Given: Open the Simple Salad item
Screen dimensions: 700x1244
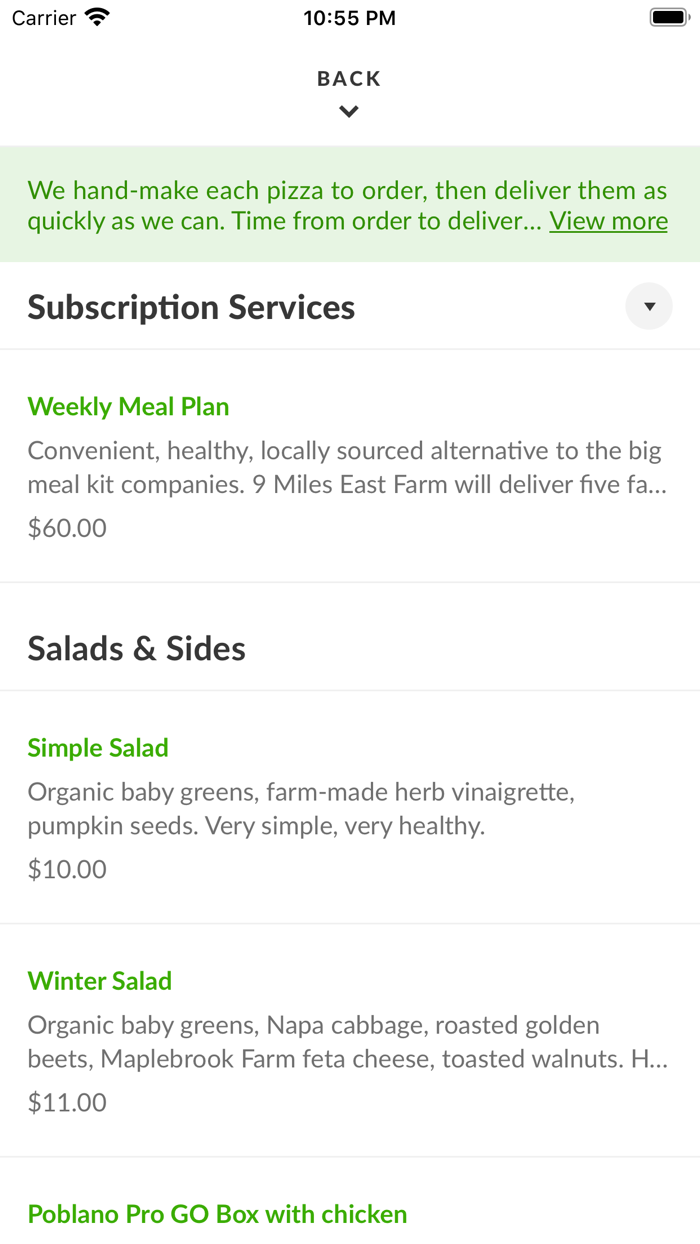Looking at the screenshot, I should (x=98, y=748).
